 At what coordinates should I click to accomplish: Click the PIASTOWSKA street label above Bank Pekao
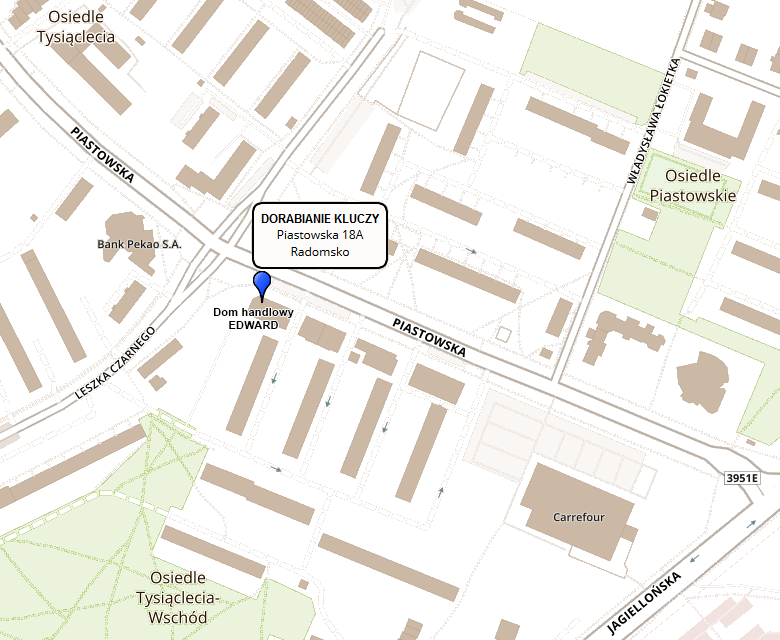102,154
